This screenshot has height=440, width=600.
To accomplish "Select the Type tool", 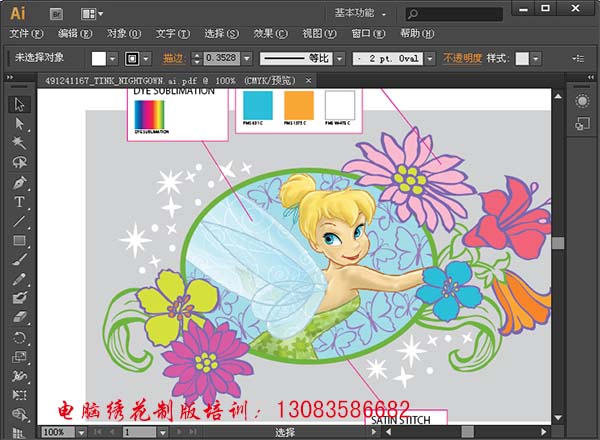I will 19,202.
